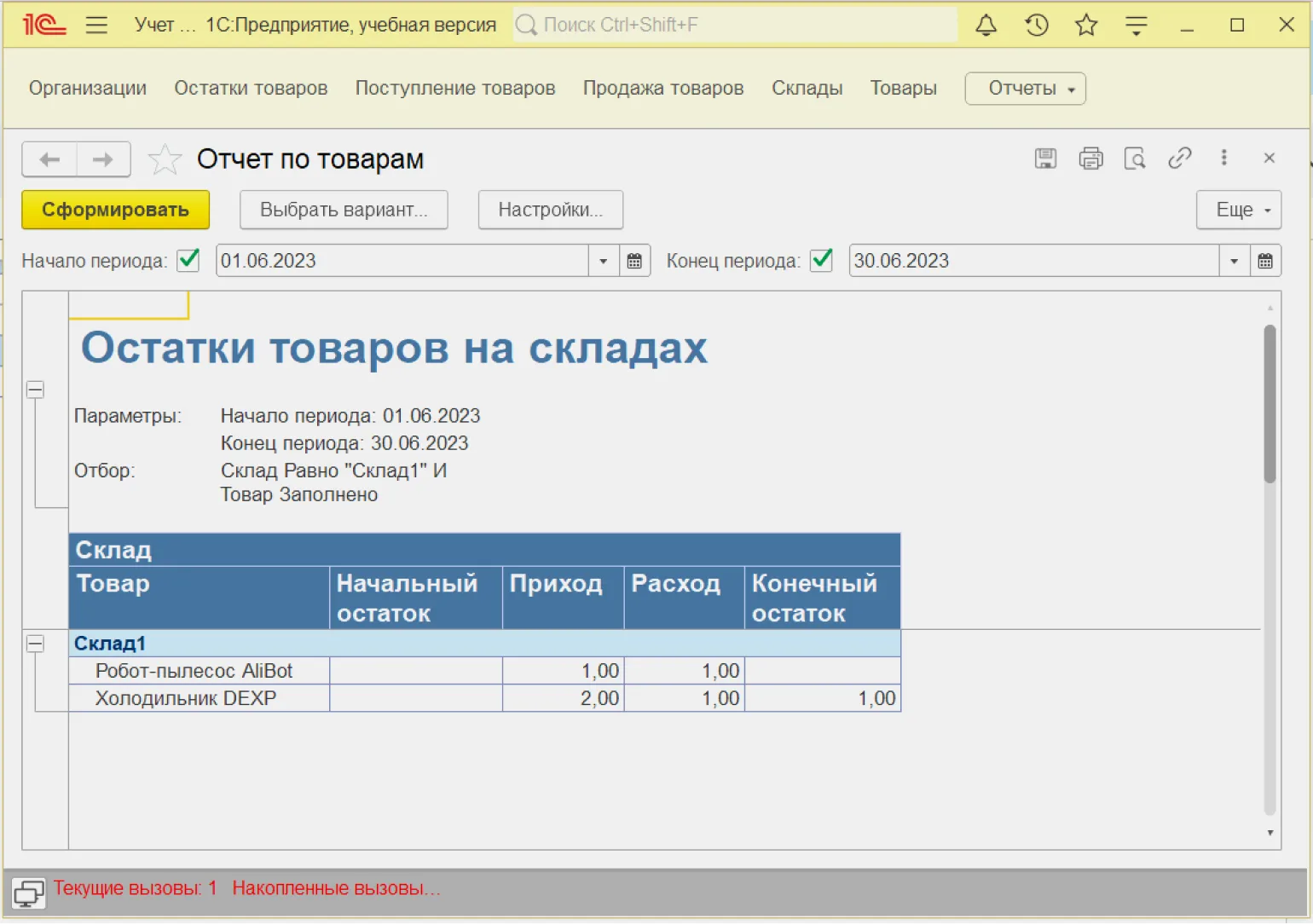
Task: Open the Еще dropdown menu
Action: click(1238, 210)
